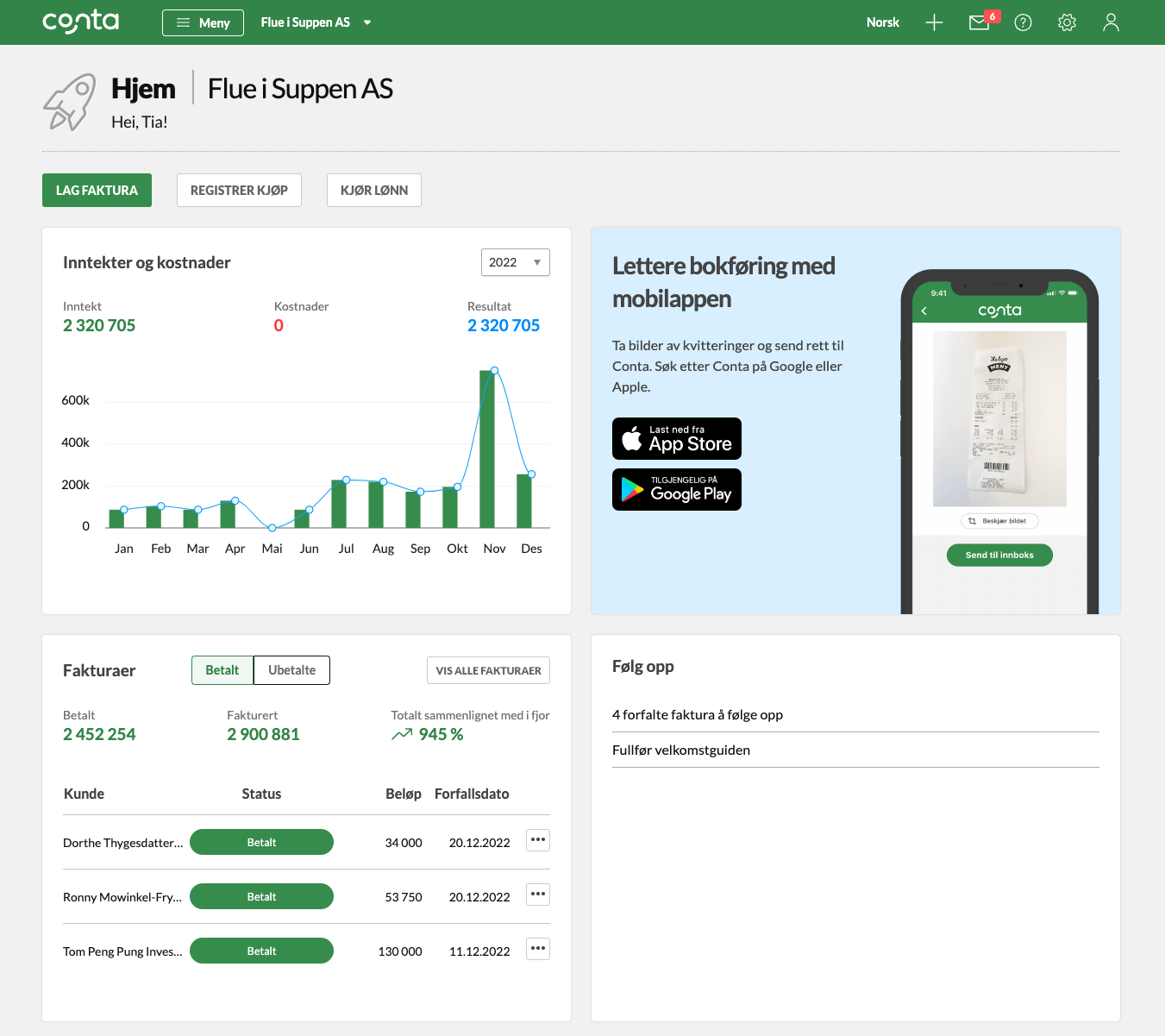The height and width of the screenshot is (1036, 1165).
Task: Click amount 53 750
Action: point(404,897)
